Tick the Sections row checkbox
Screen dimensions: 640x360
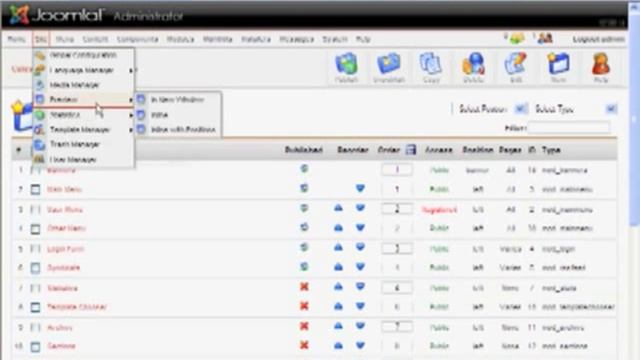[36, 347]
